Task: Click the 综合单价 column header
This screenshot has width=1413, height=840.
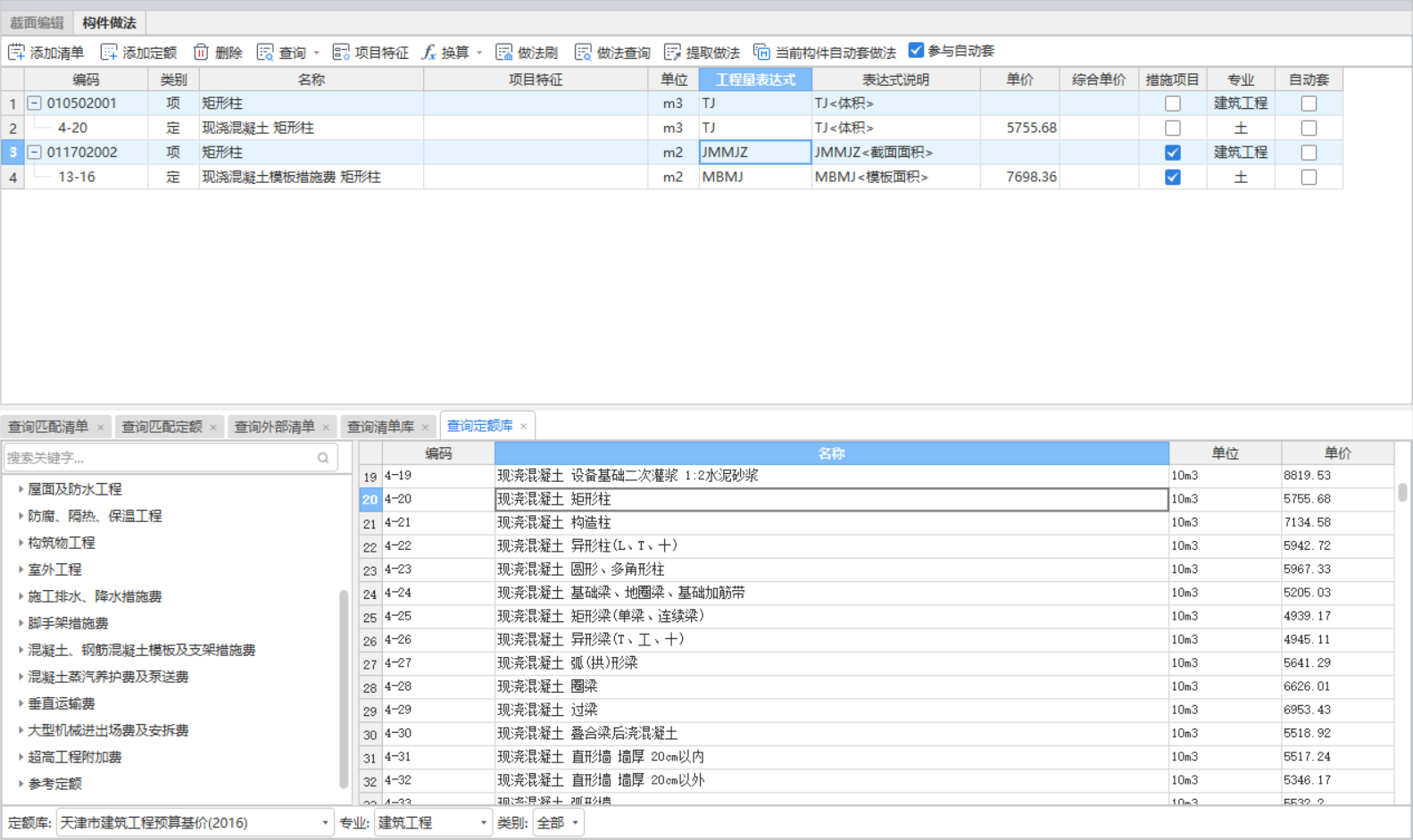Action: pos(1099,79)
